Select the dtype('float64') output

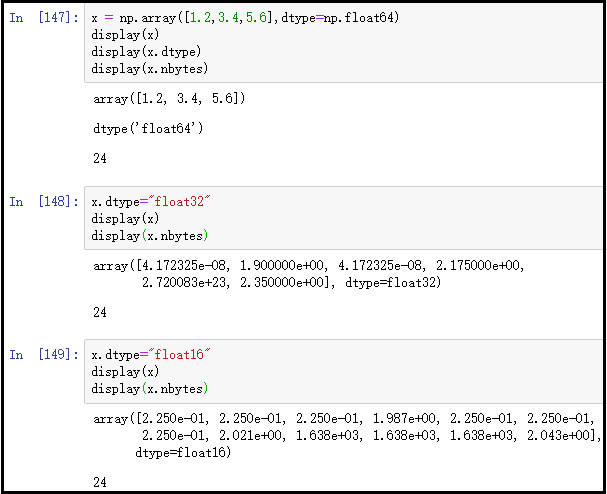(148, 129)
